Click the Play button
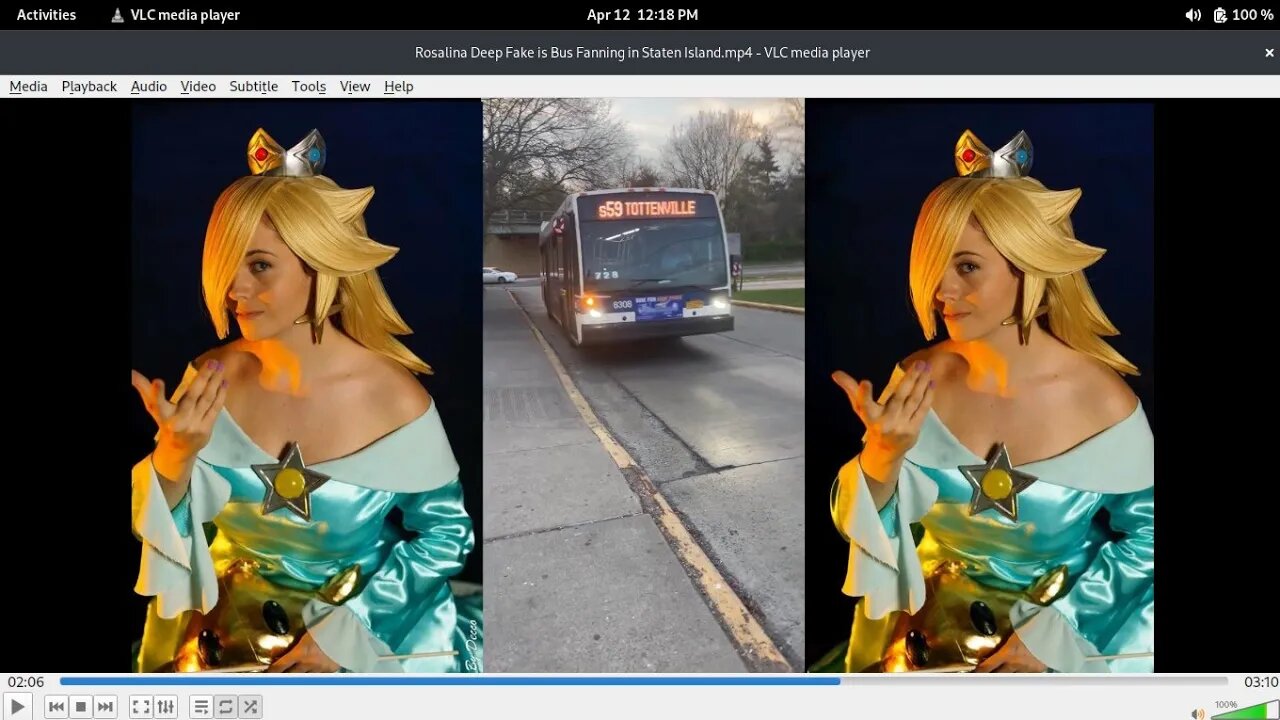This screenshot has height=720, width=1280. tap(17, 707)
